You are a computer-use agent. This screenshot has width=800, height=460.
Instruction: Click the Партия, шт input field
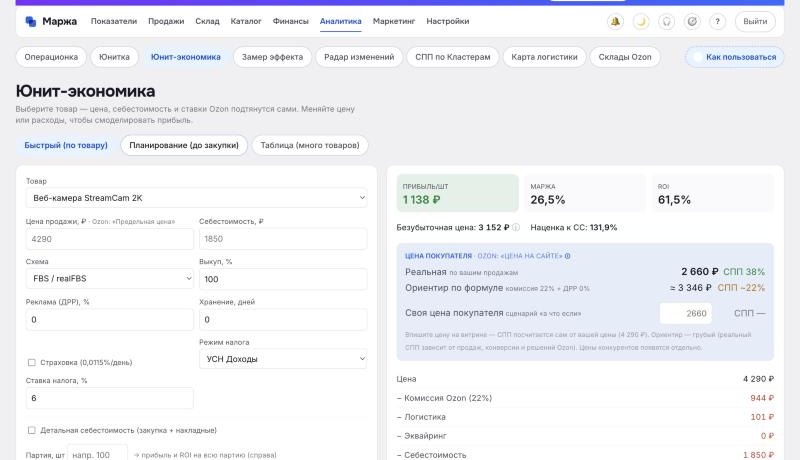coord(97,454)
